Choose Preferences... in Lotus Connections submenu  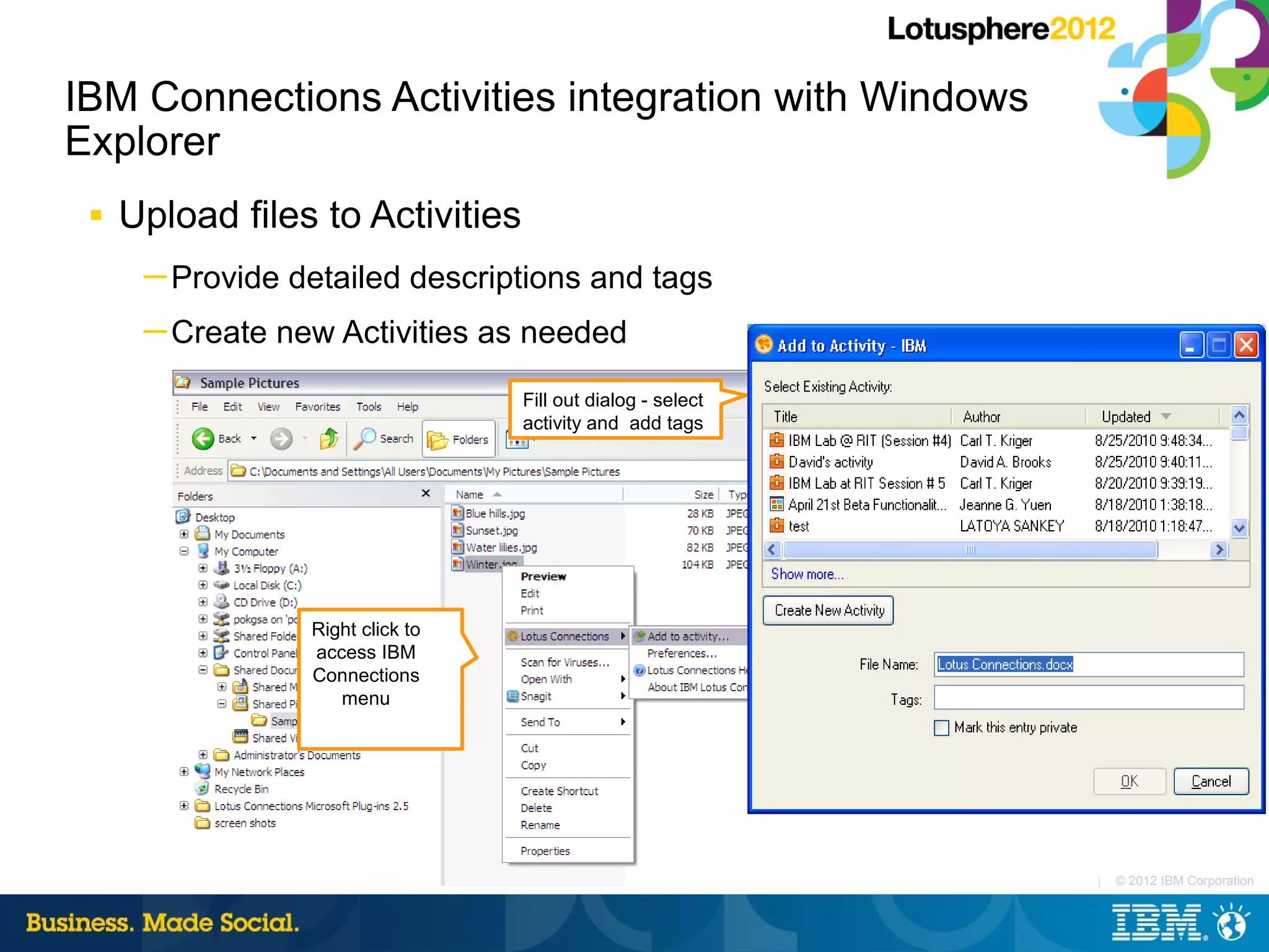coord(682,653)
